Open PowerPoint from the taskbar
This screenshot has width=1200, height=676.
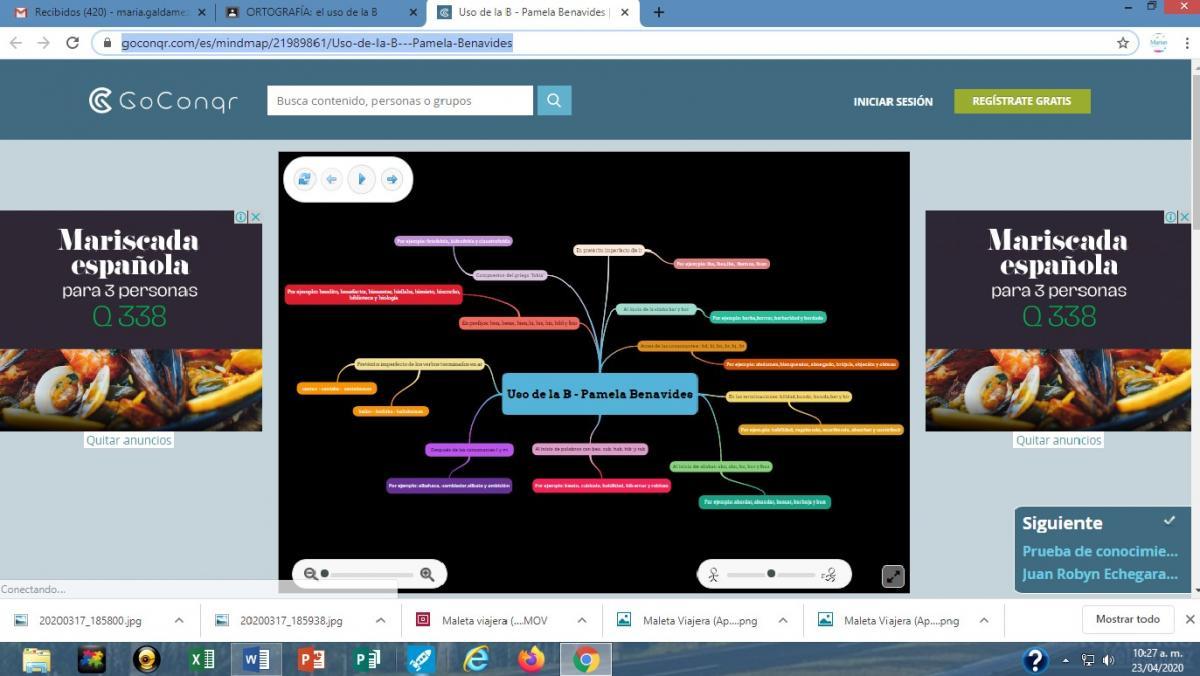(x=312, y=659)
